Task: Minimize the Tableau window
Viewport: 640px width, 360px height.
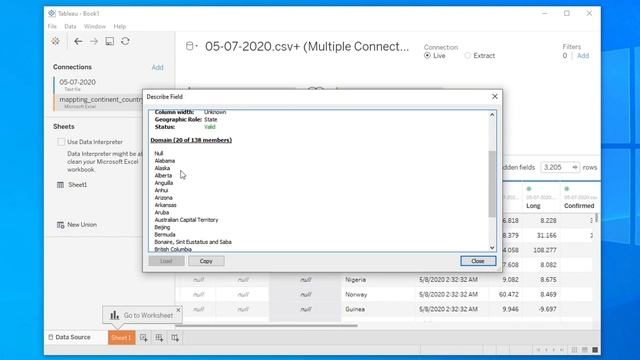Action: pos(544,13)
